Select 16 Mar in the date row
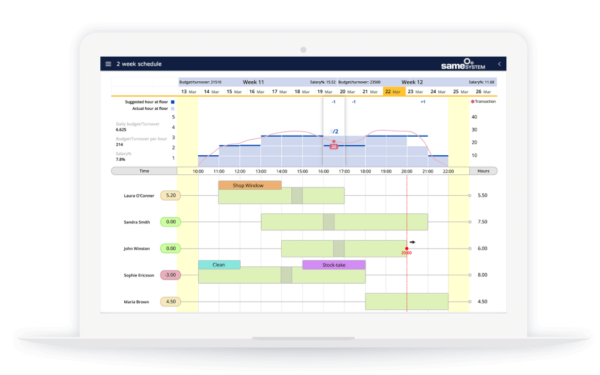This screenshot has width=600, height=375. (x=256, y=92)
